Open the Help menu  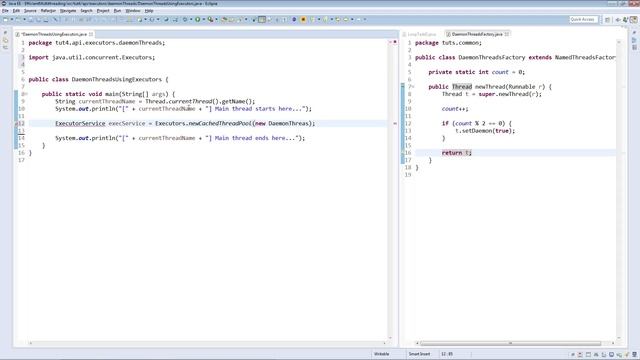pyautogui.click(x=149, y=11)
